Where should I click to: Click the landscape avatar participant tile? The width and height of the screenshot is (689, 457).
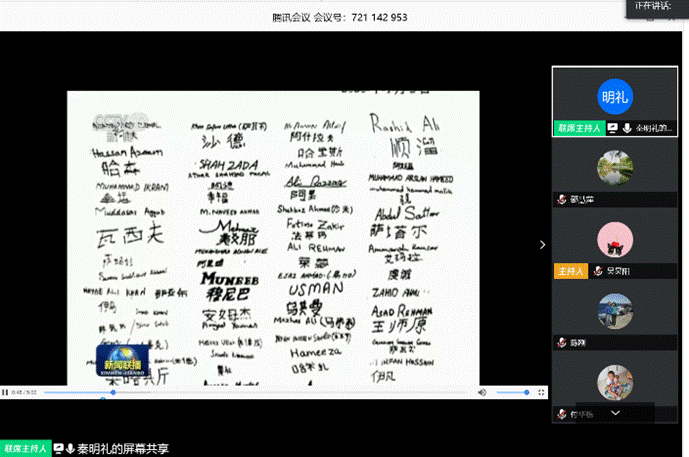[x=615, y=167]
